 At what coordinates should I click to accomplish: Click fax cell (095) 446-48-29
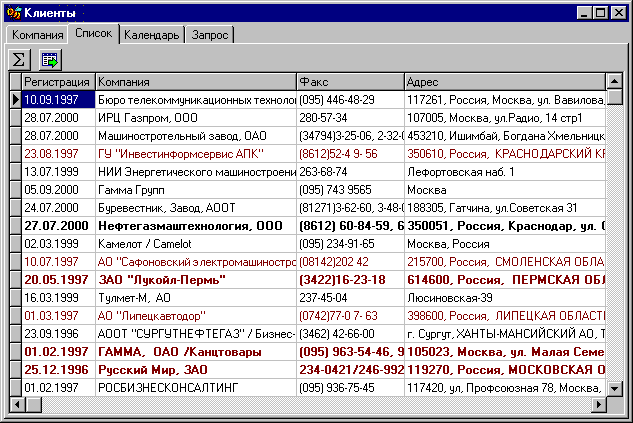350,100
